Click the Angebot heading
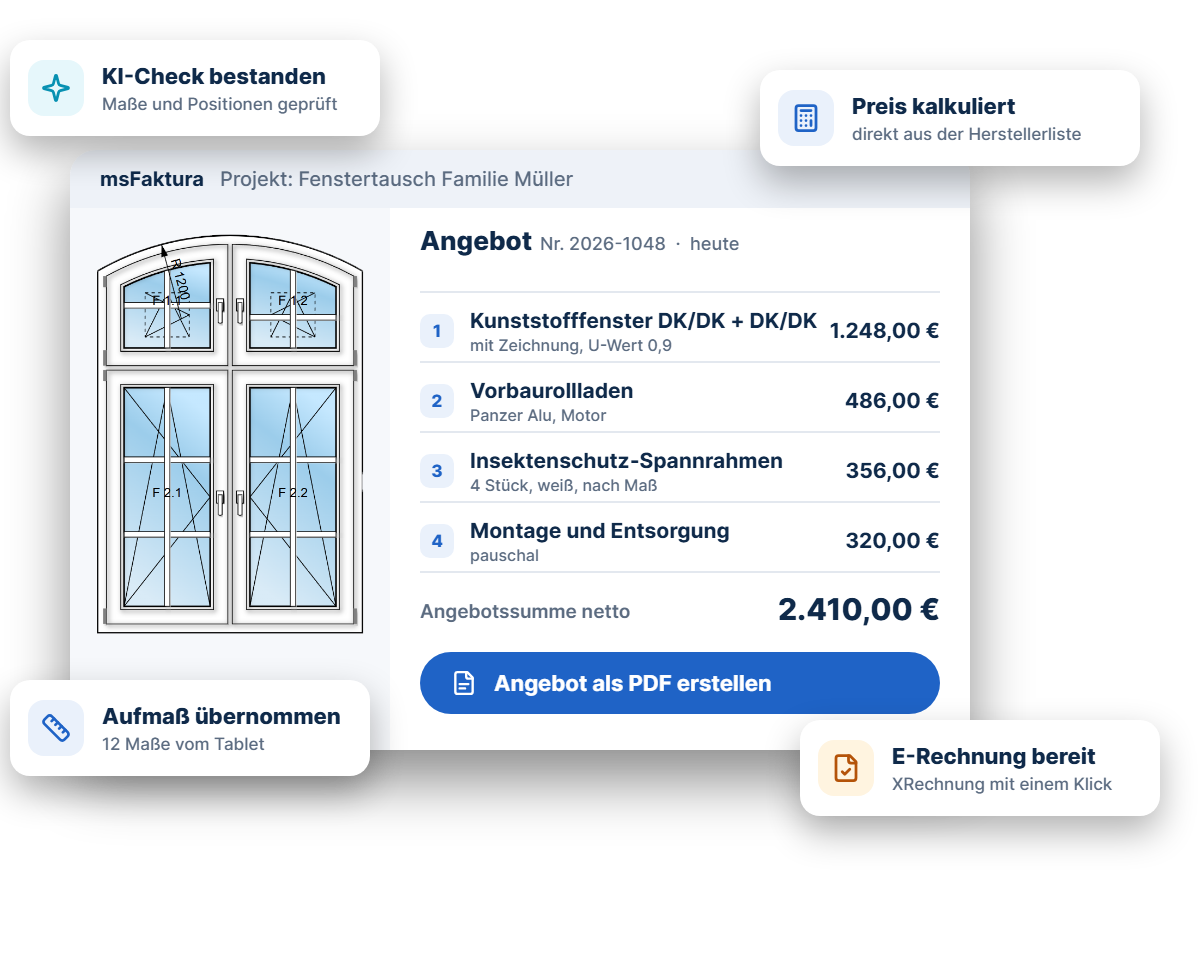 [476, 242]
